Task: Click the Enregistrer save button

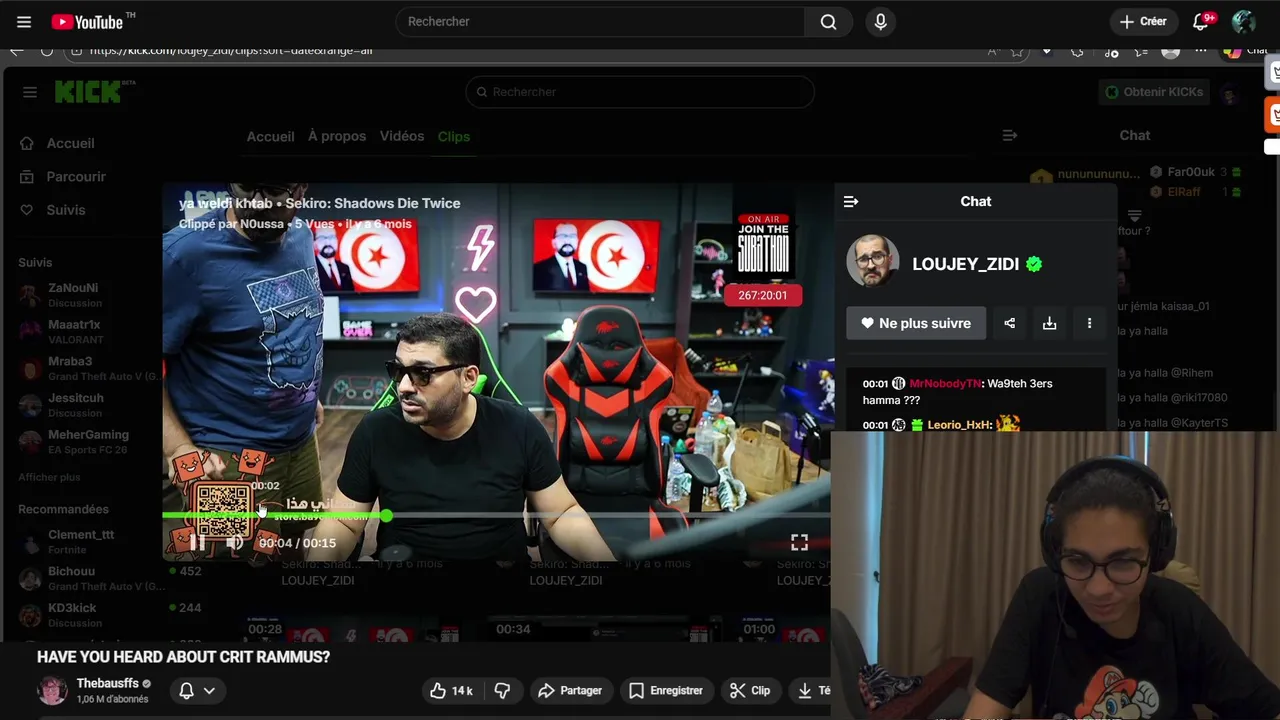Action: (666, 690)
